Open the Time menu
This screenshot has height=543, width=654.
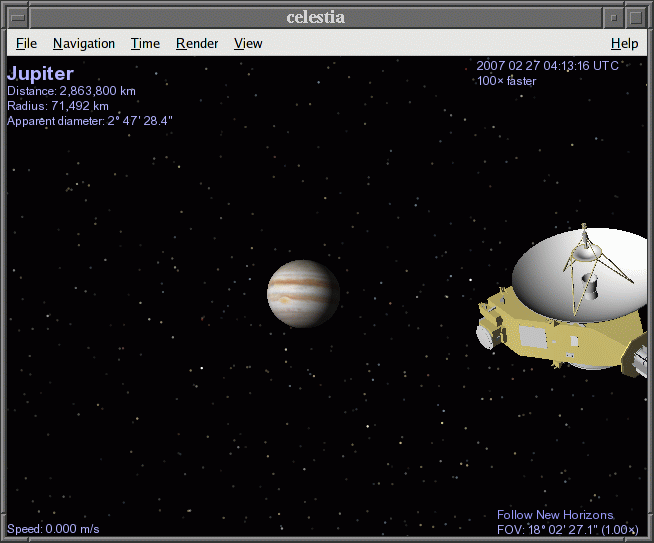[x=145, y=43]
